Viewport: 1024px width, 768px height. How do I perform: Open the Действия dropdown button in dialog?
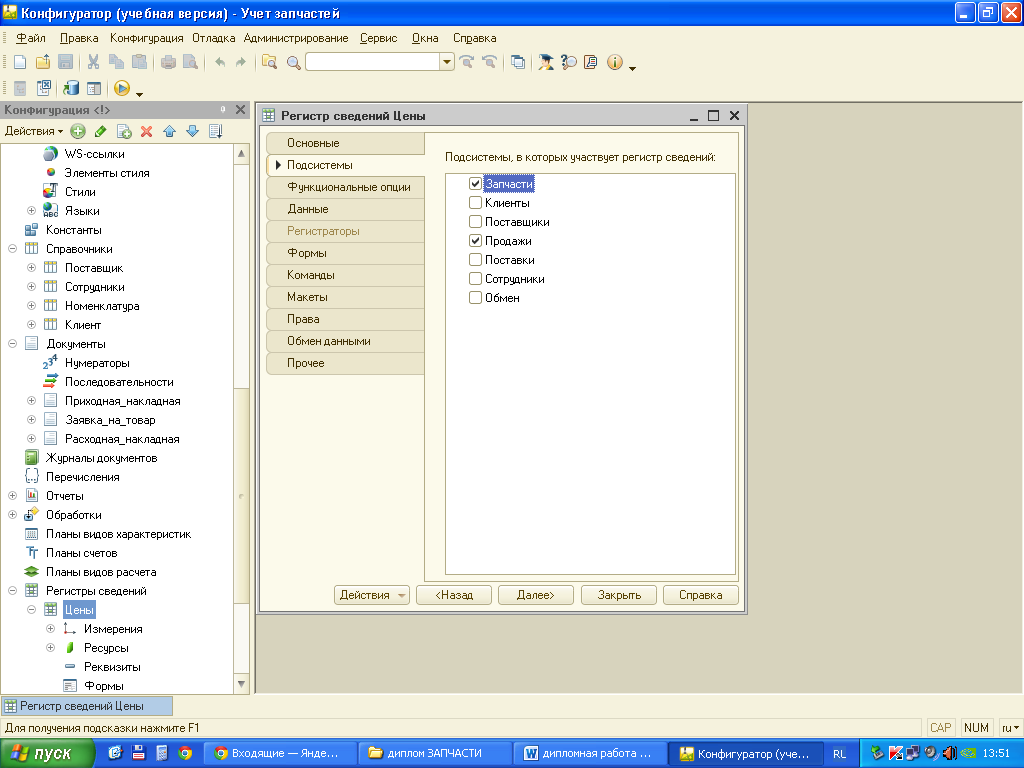(372, 595)
